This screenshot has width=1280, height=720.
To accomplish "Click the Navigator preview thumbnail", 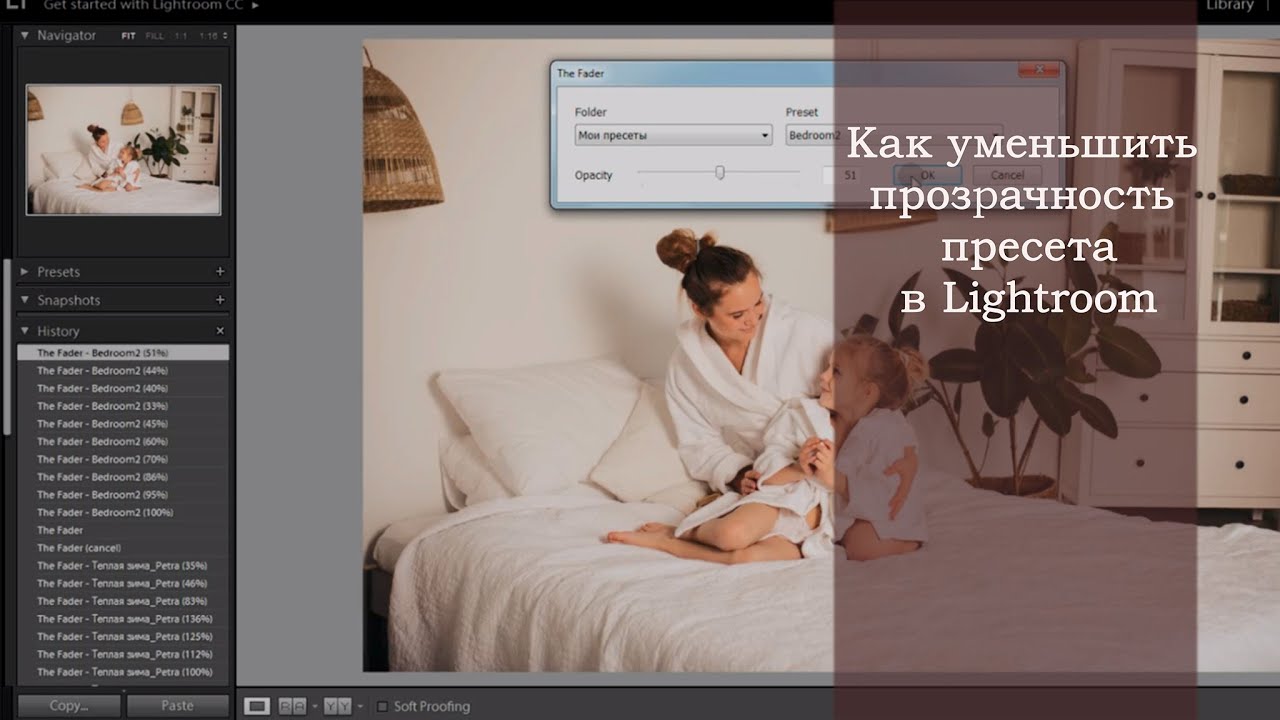I will [123, 149].
